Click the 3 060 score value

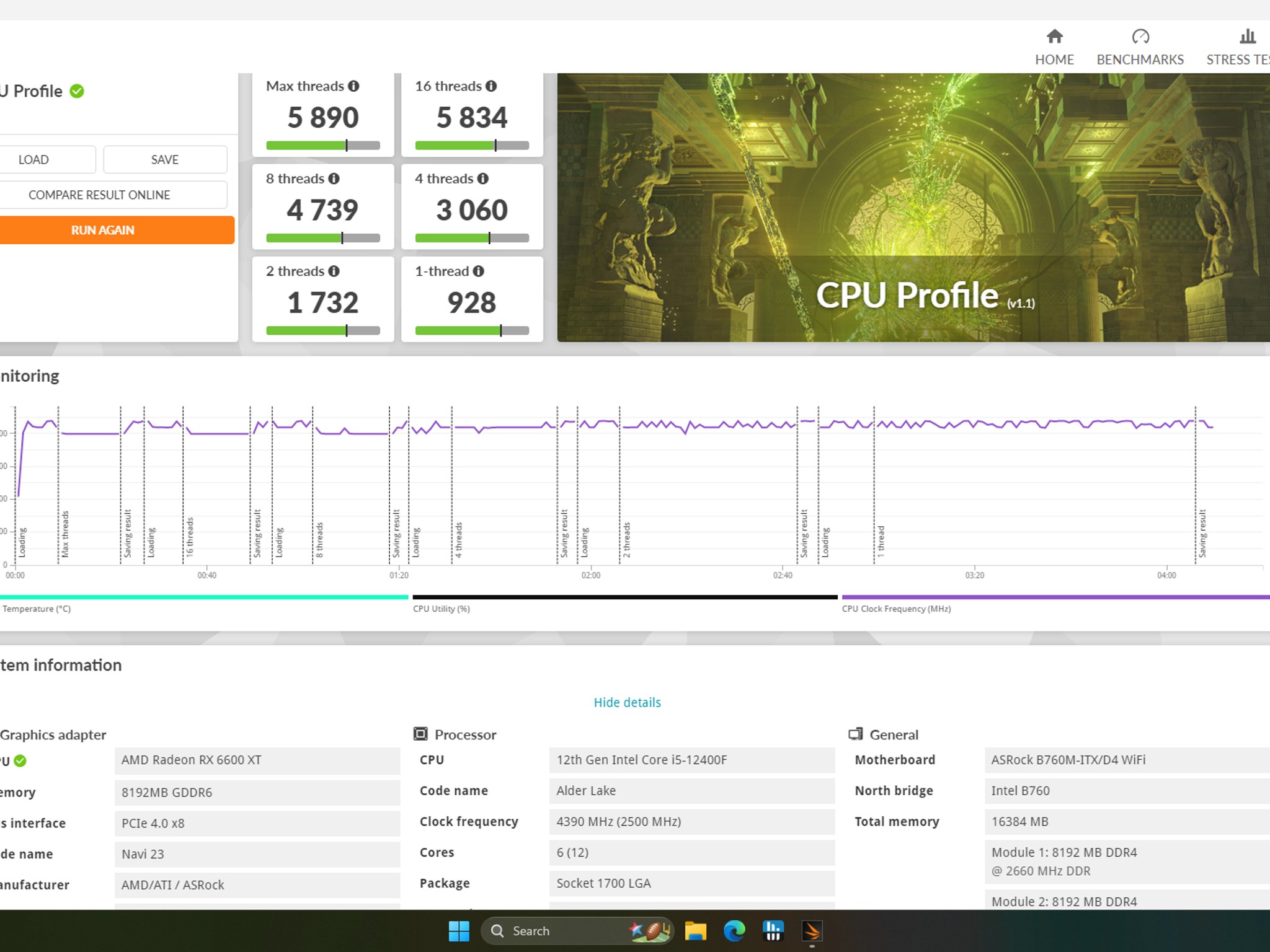pyautogui.click(x=472, y=209)
